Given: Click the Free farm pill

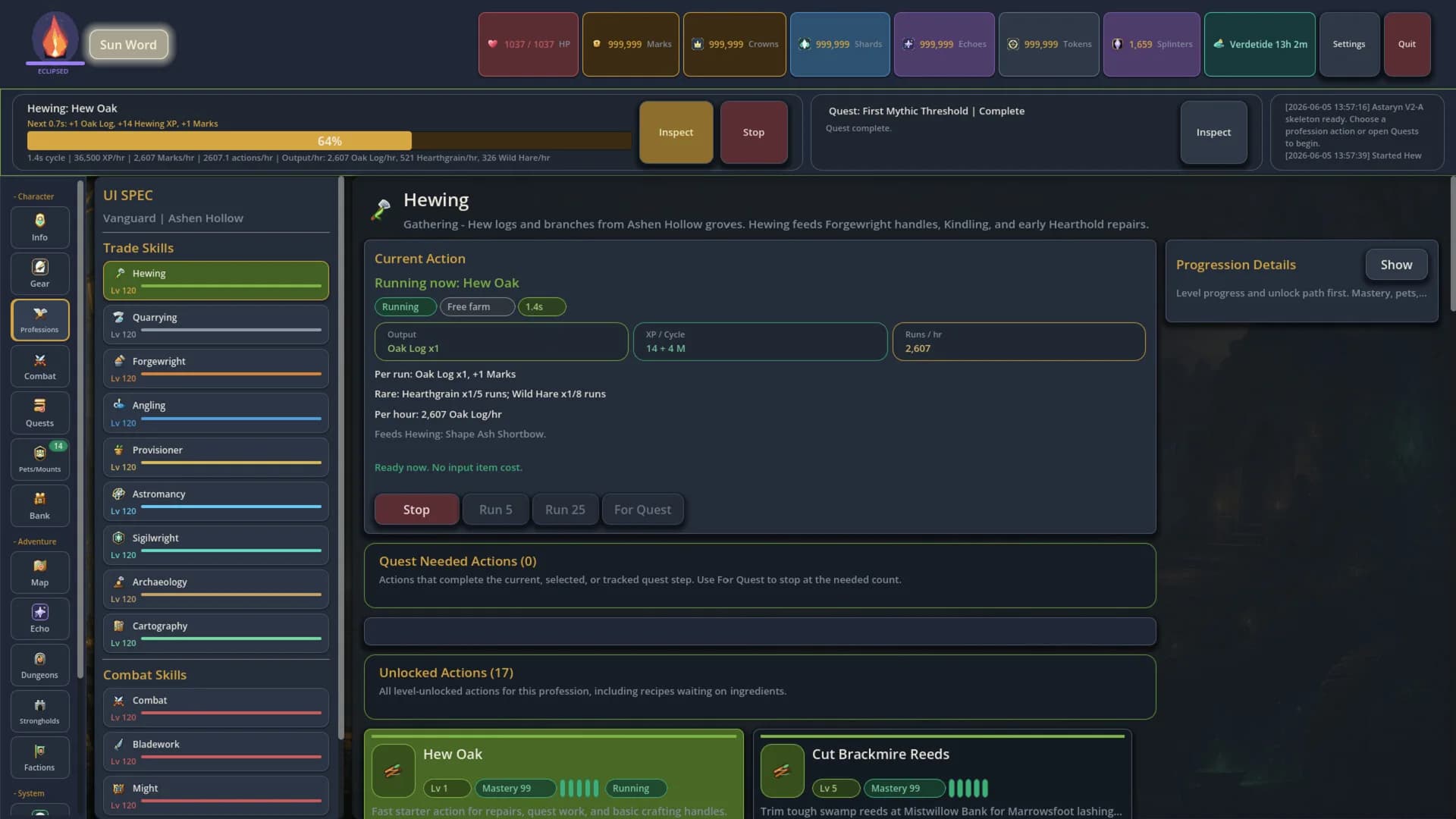Looking at the screenshot, I should pyautogui.click(x=477, y=306).
